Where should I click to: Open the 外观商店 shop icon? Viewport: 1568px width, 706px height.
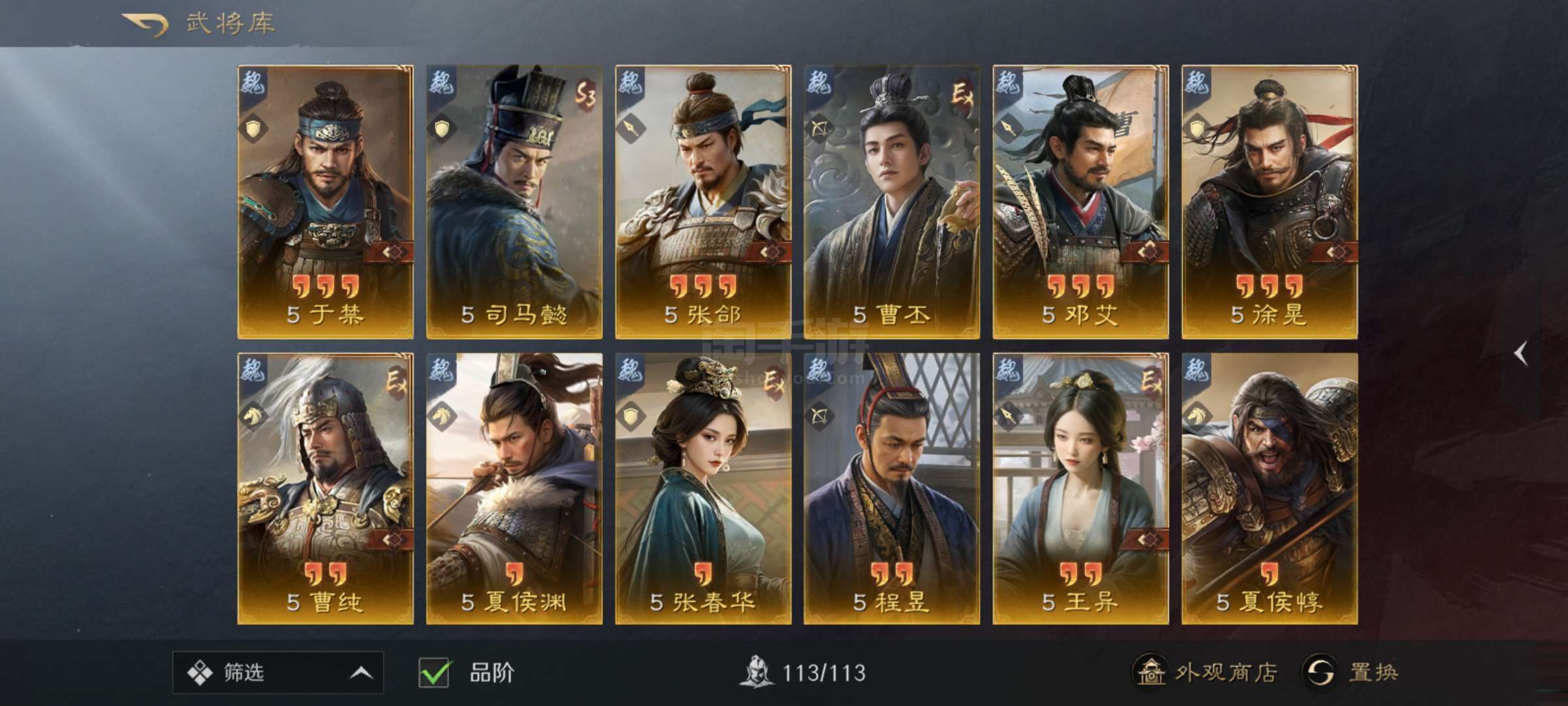(x=1149, y=671)
